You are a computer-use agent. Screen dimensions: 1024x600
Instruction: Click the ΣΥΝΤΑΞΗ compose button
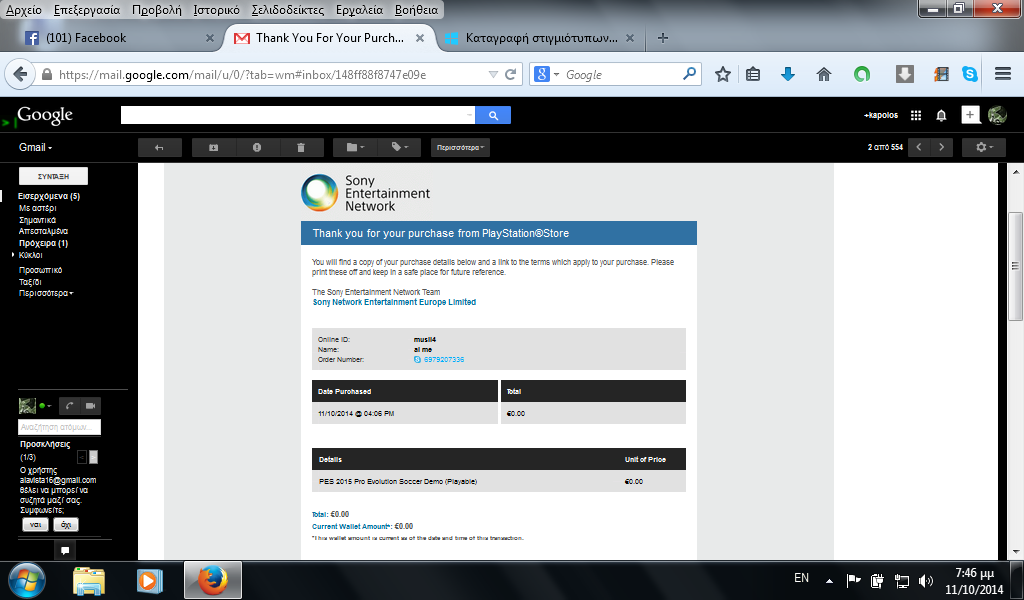click(53, 176)
